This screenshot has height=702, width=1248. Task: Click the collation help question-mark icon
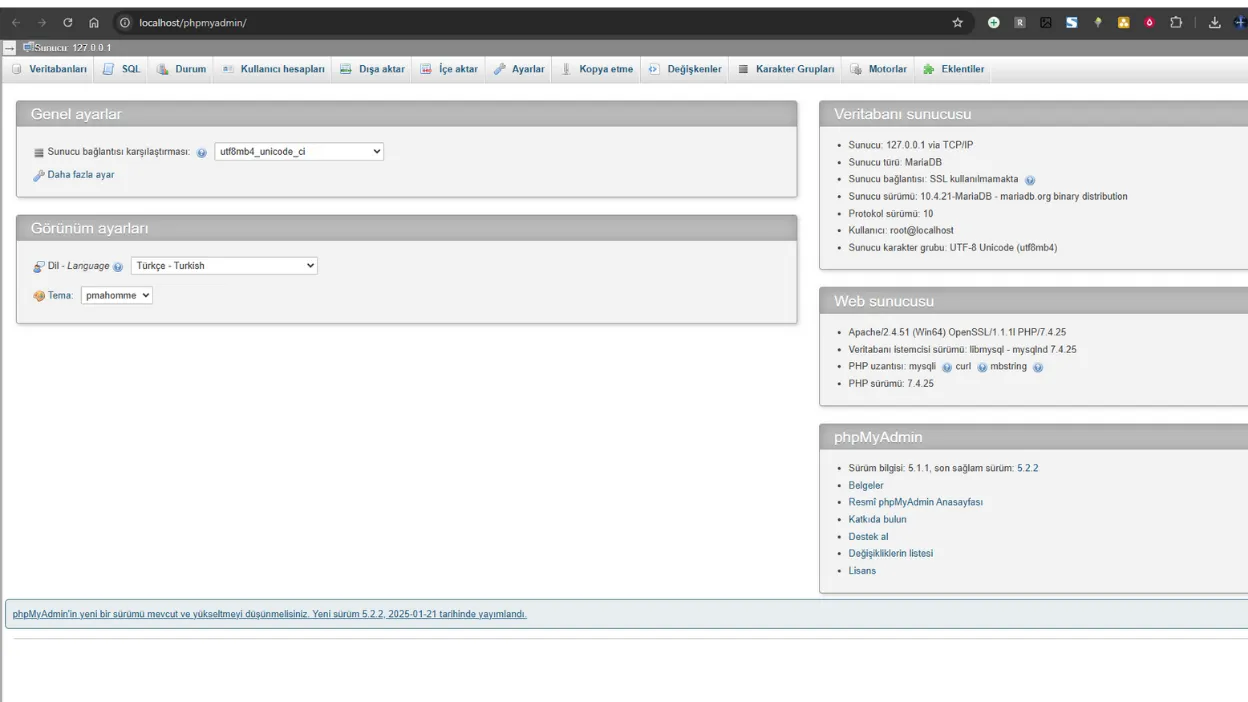[x=202, y=153]
